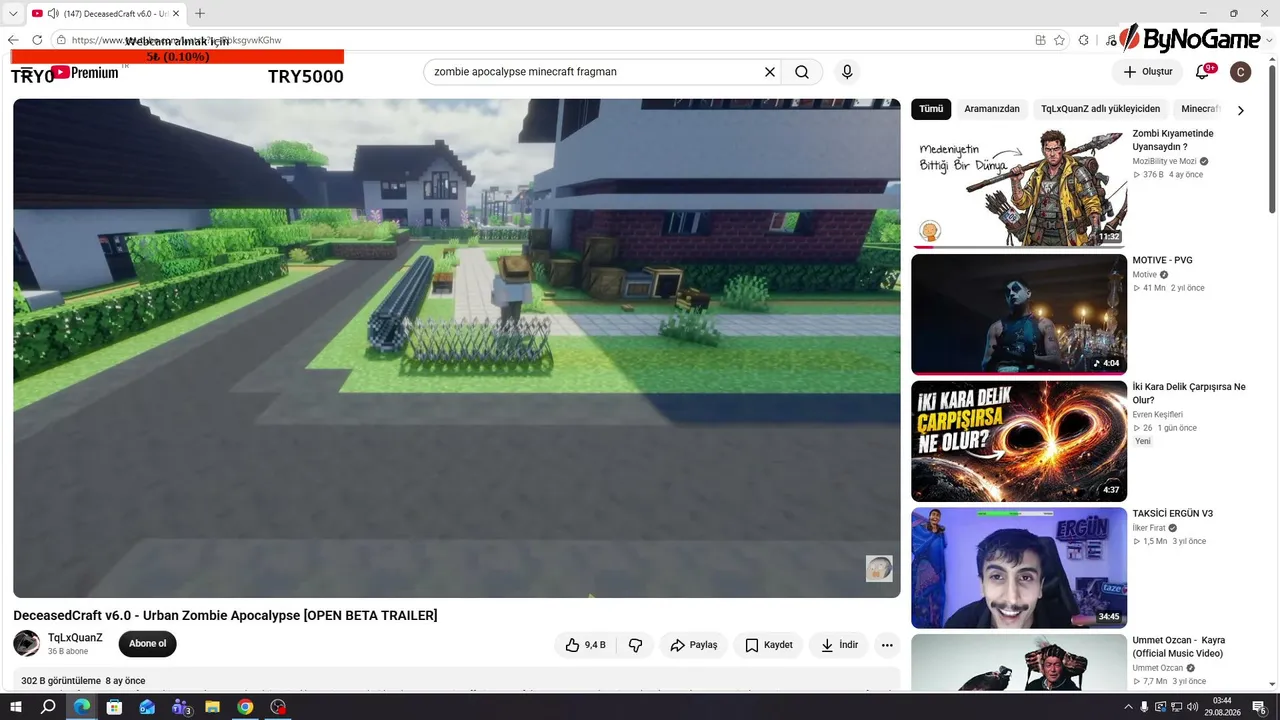Subscribe with the Abone ol button
The image size is (1280, 720).
[x=147, y=644]
